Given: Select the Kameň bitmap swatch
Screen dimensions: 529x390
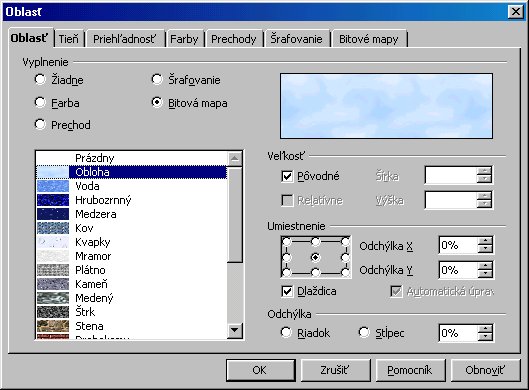Looking at the screenshot, I should [53, 284].
